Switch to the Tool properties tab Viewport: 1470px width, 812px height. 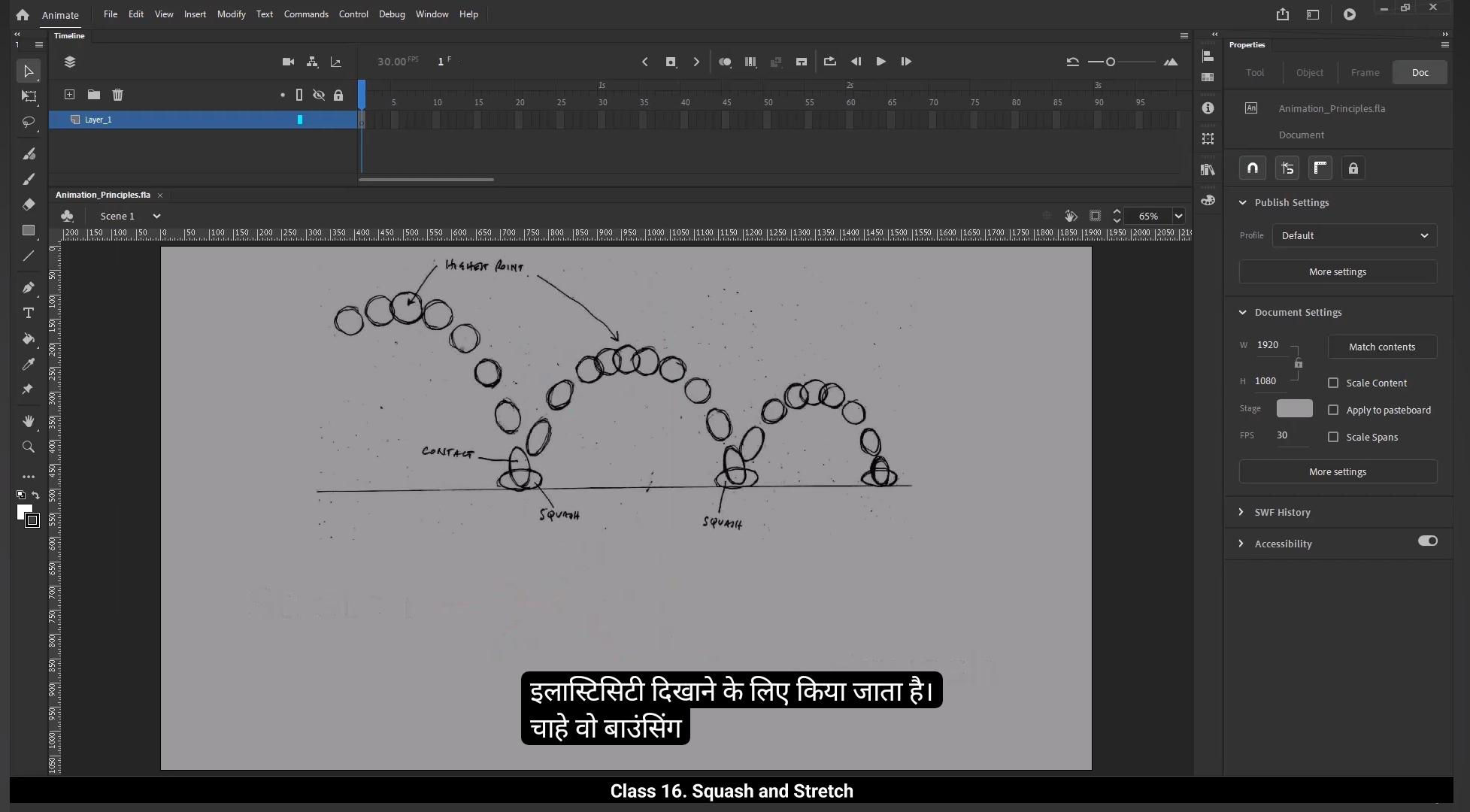coord(1255,72)
